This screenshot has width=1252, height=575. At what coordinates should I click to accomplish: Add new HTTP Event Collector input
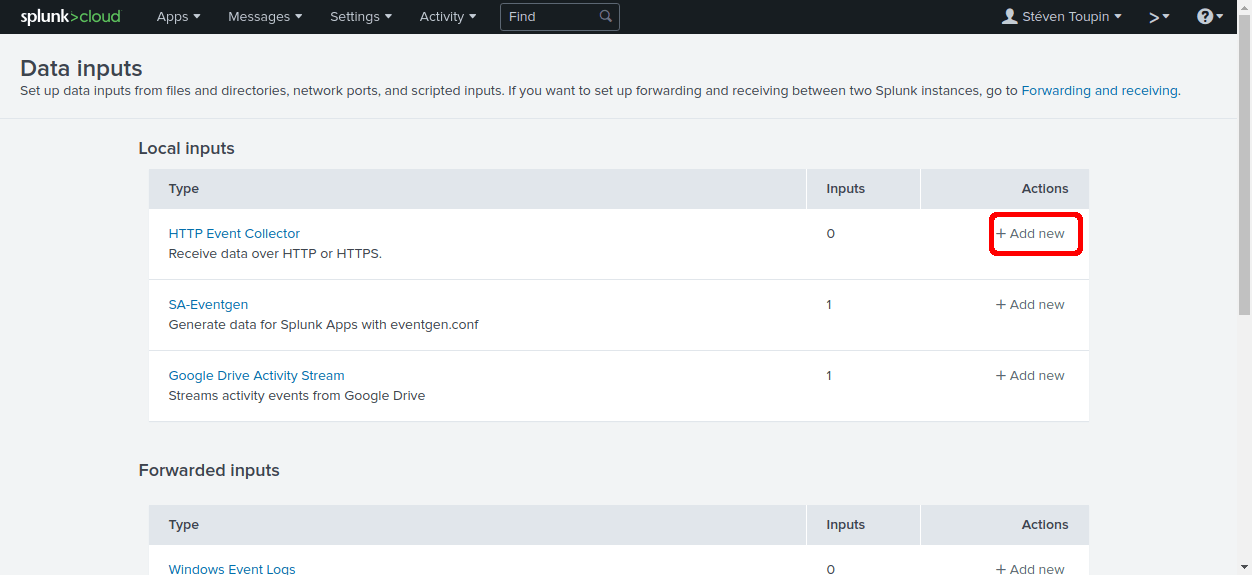click(1030, 233)
